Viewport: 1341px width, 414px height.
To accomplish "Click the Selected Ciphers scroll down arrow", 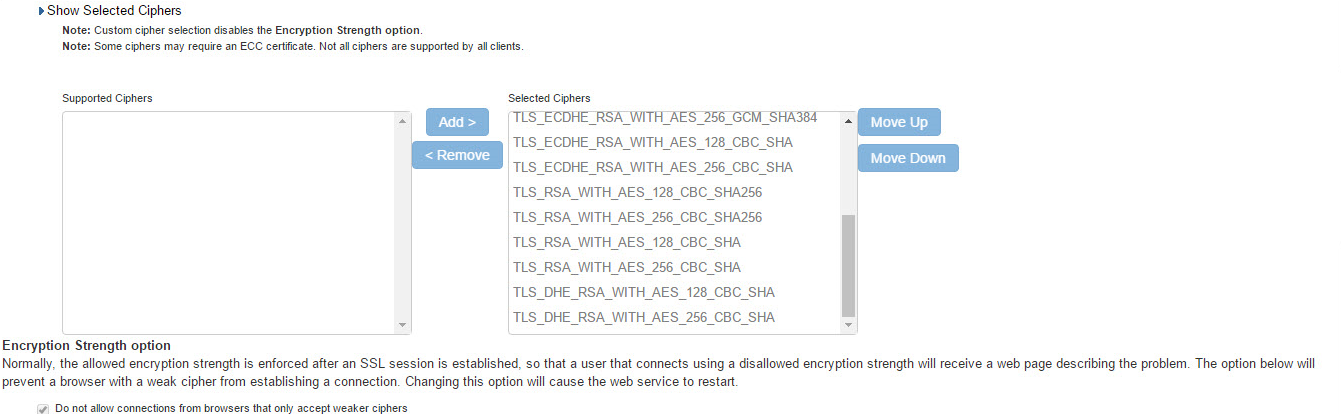I will 849,325.
